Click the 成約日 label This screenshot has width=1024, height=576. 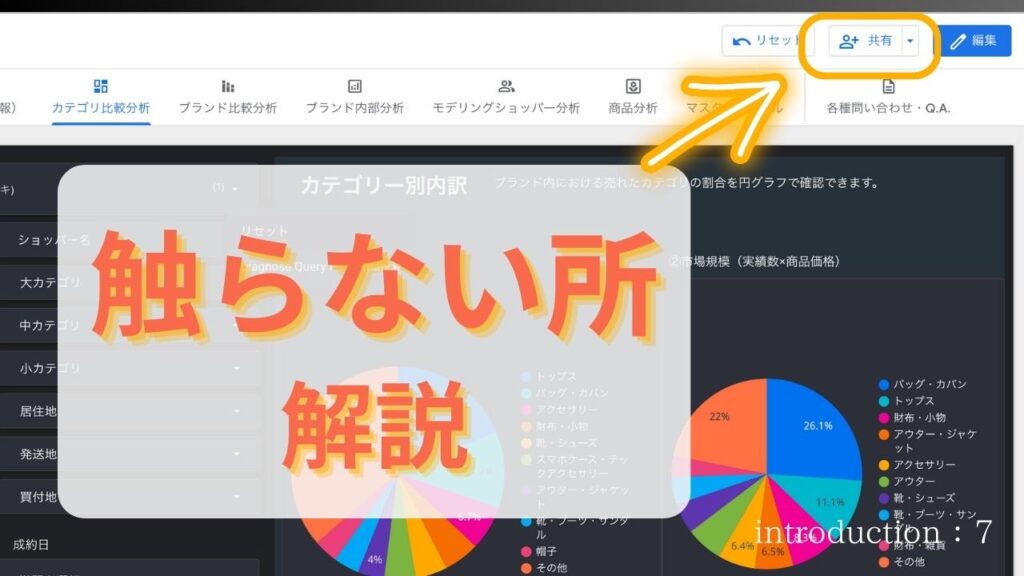coord(31,545)
